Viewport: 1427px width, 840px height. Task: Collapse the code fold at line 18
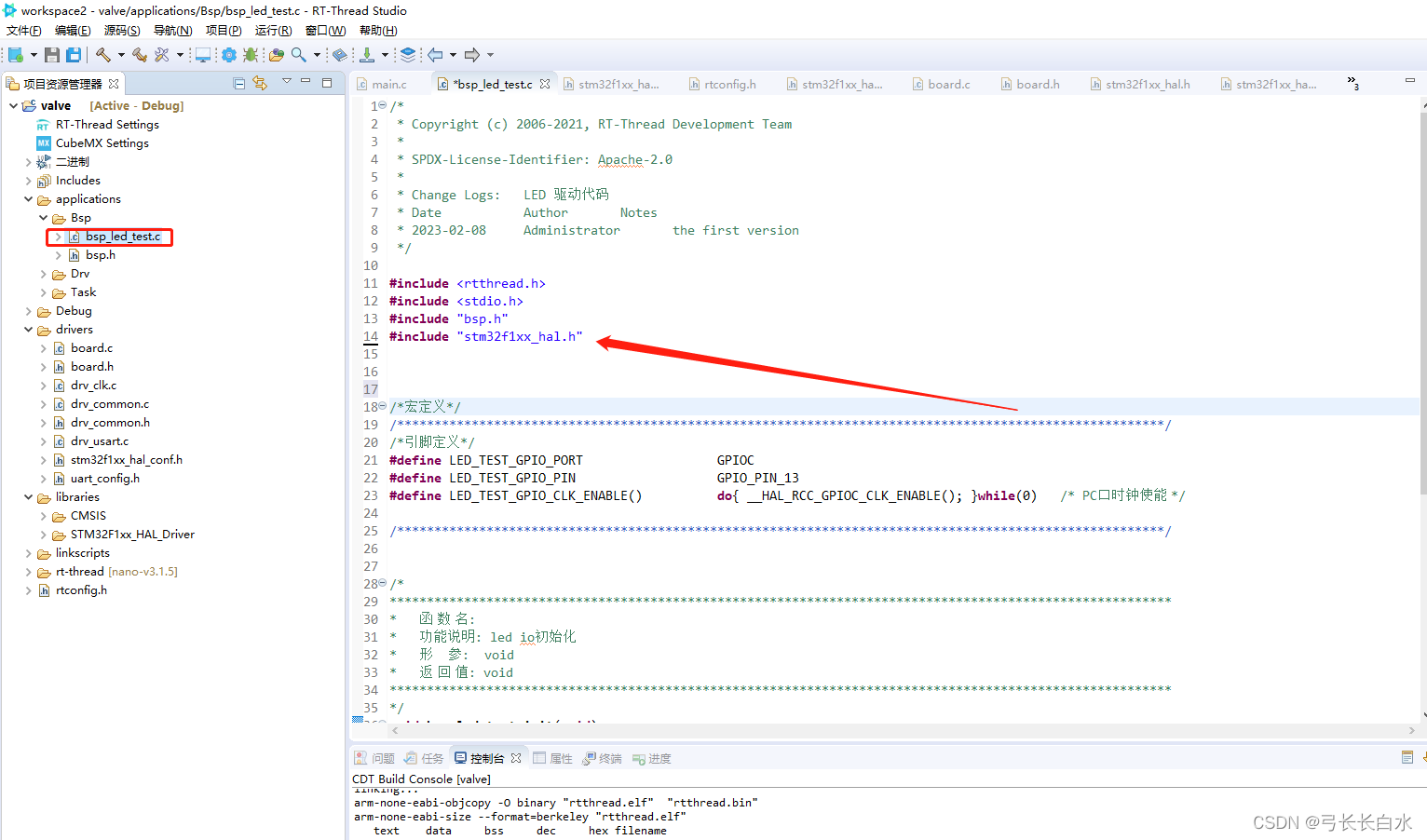[382, 406]
